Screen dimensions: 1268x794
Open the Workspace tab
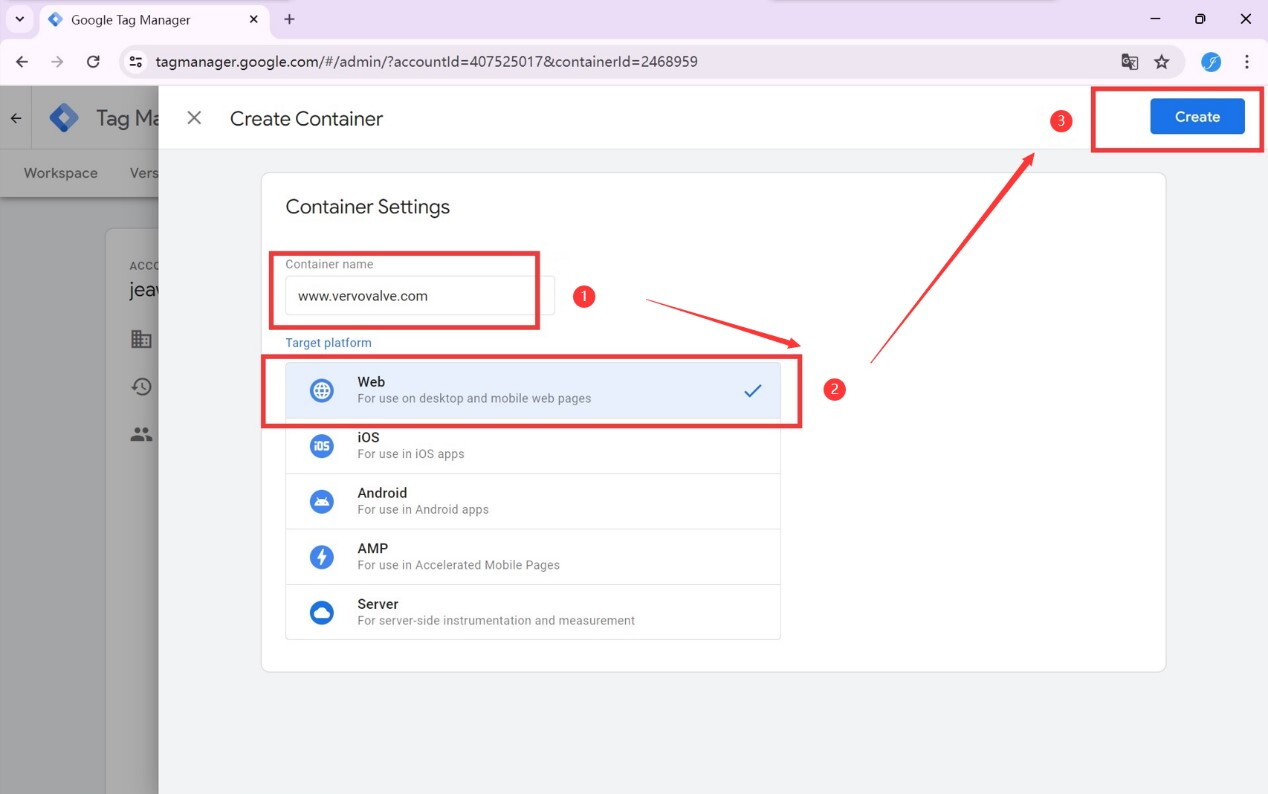click(x=61, y=173)
